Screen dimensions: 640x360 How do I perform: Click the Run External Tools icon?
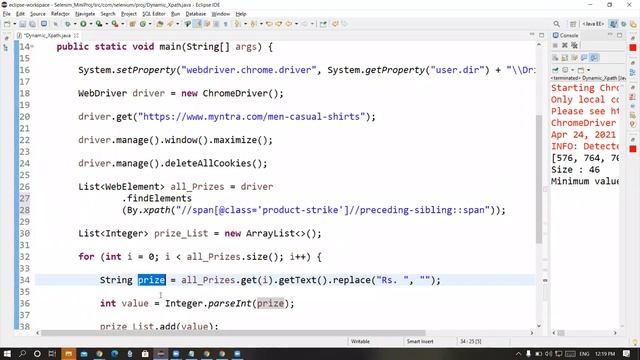[115, 24]
